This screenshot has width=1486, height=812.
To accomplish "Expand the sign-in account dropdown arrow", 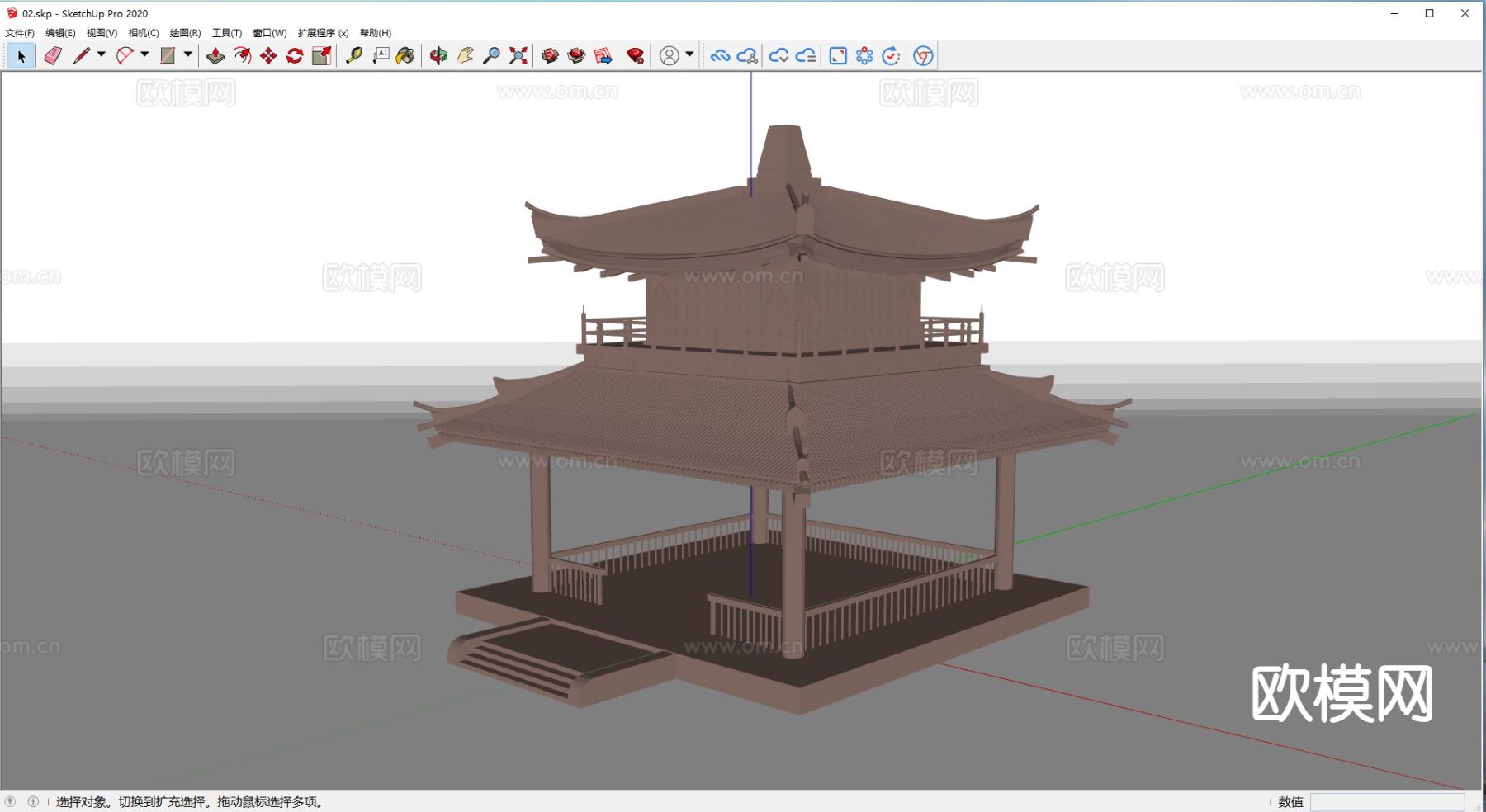I will click(x=688, y=55).
